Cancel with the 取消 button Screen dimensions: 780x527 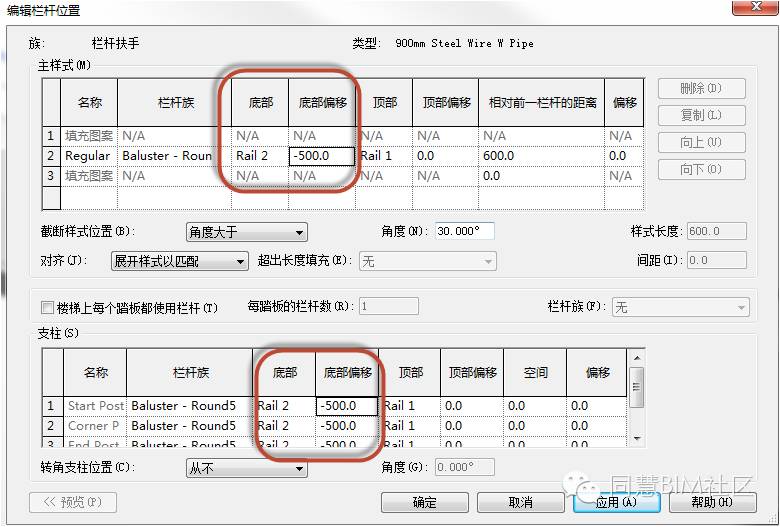[520, 503]
